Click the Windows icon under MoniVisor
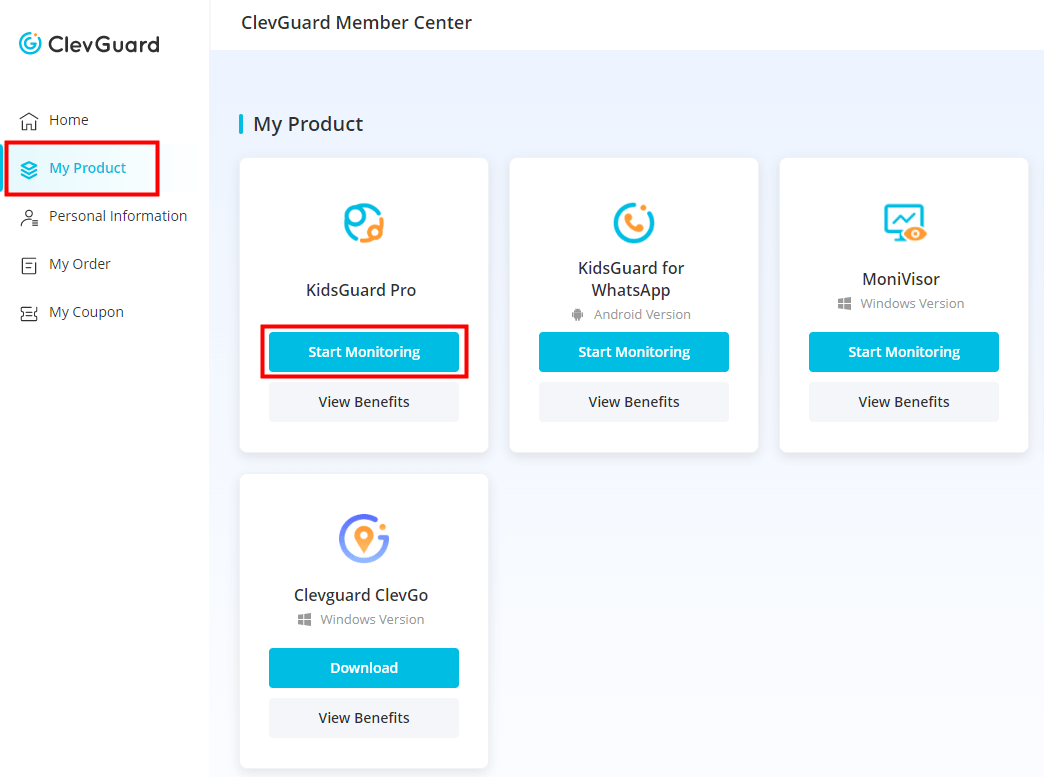 [x=844, y=304]
